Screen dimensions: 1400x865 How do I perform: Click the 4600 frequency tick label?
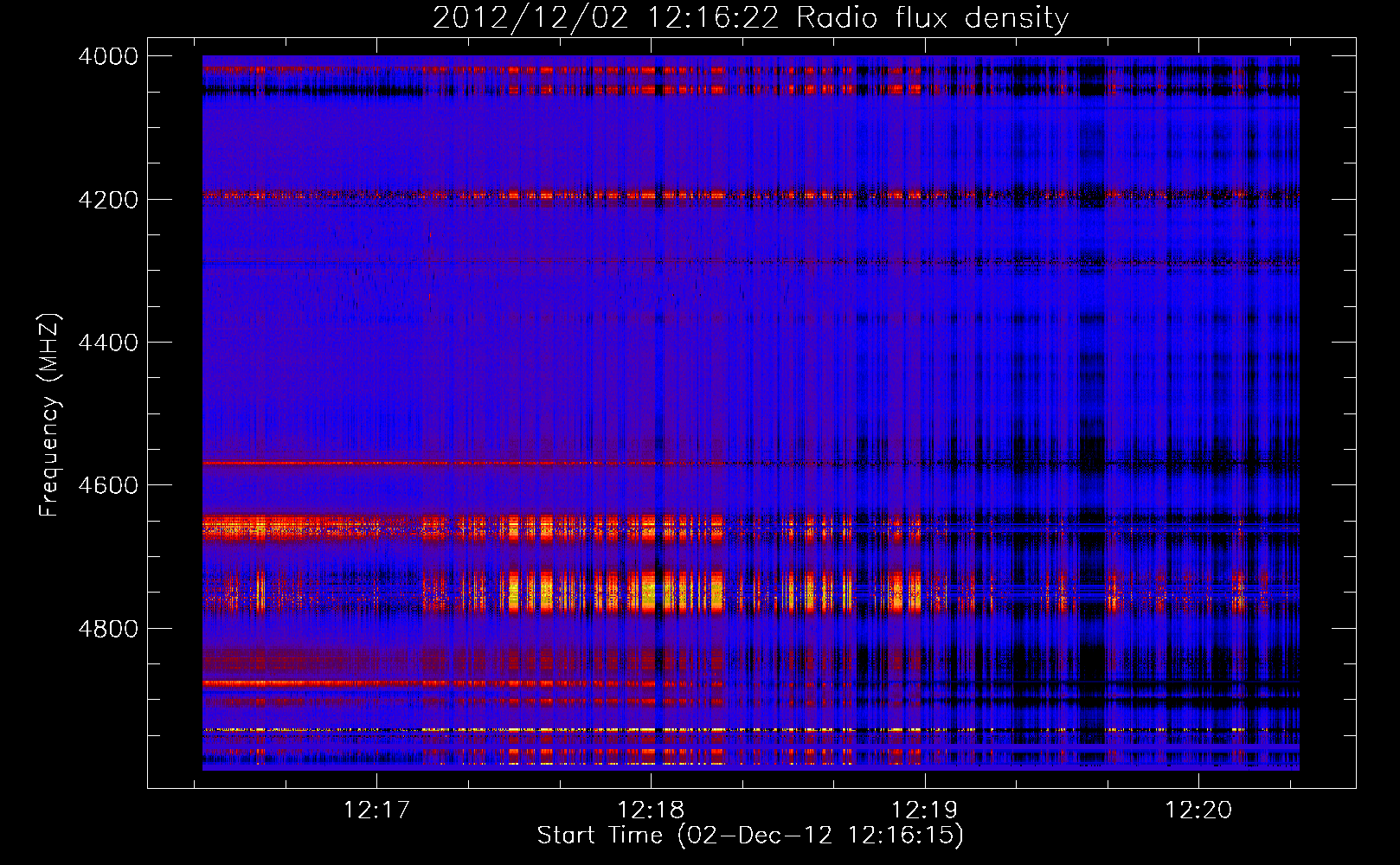pos(108,485)
